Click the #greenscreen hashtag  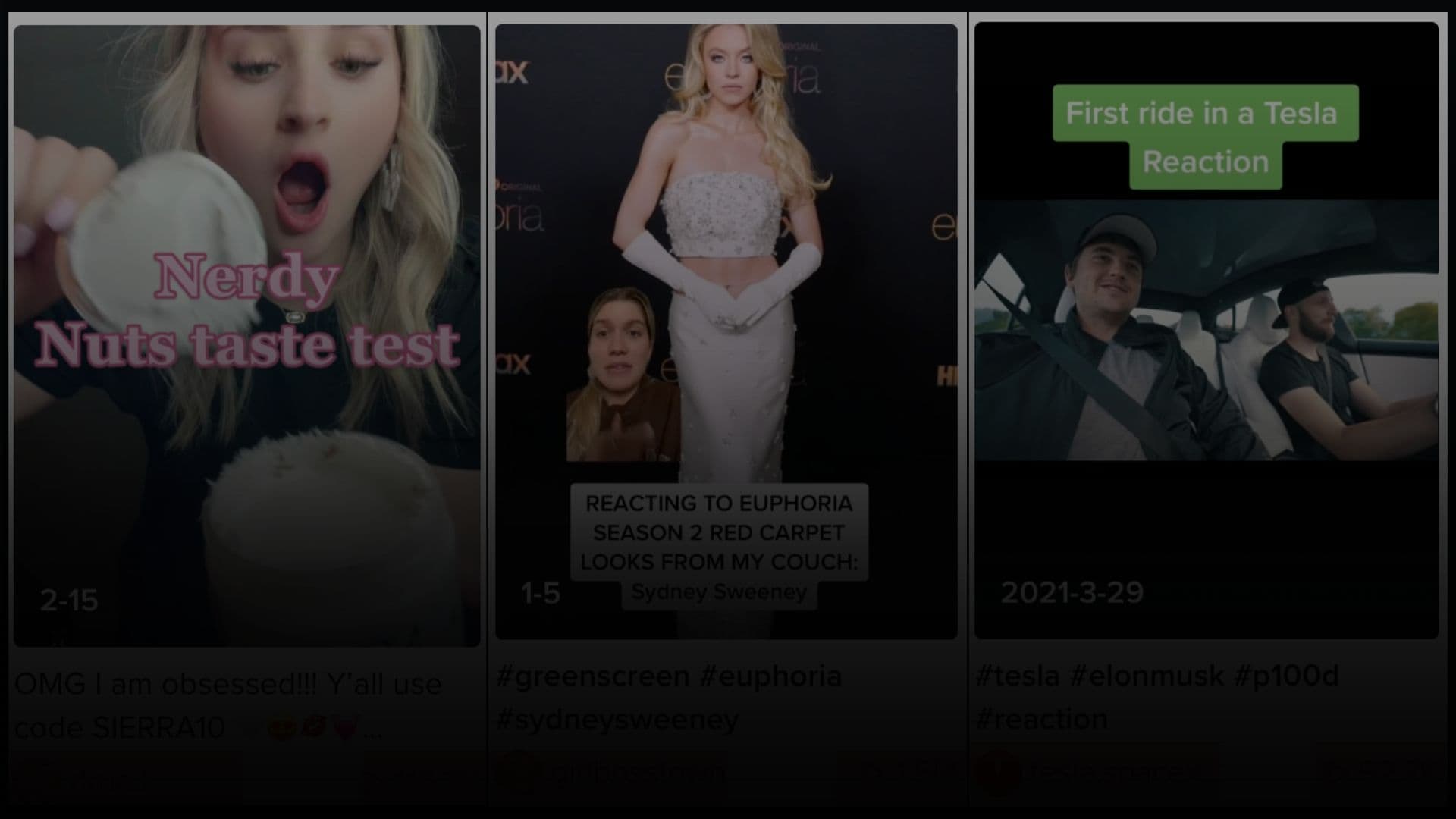tap(593, 676)
